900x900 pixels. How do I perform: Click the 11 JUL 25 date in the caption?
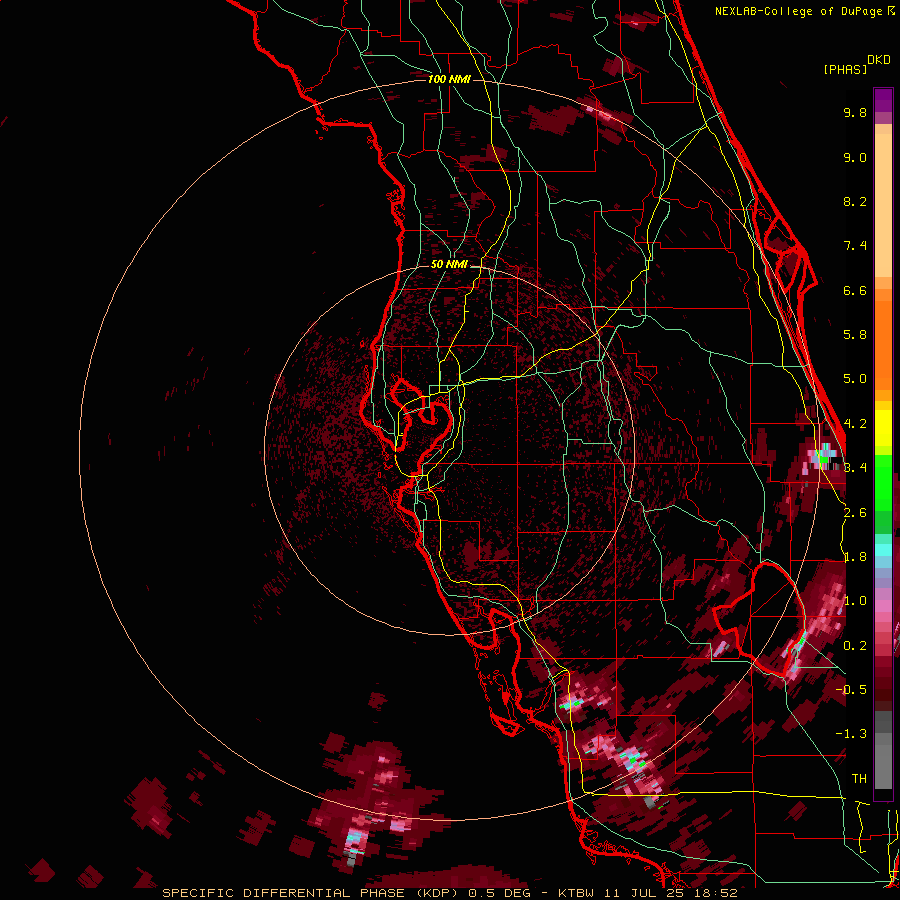[x=645, y=893]
